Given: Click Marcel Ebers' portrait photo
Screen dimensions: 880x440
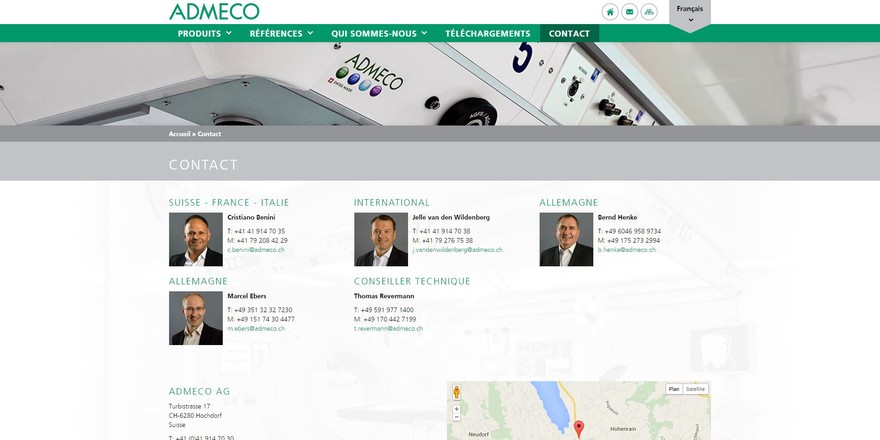Looking at the screenshot, I should point(196,318).
